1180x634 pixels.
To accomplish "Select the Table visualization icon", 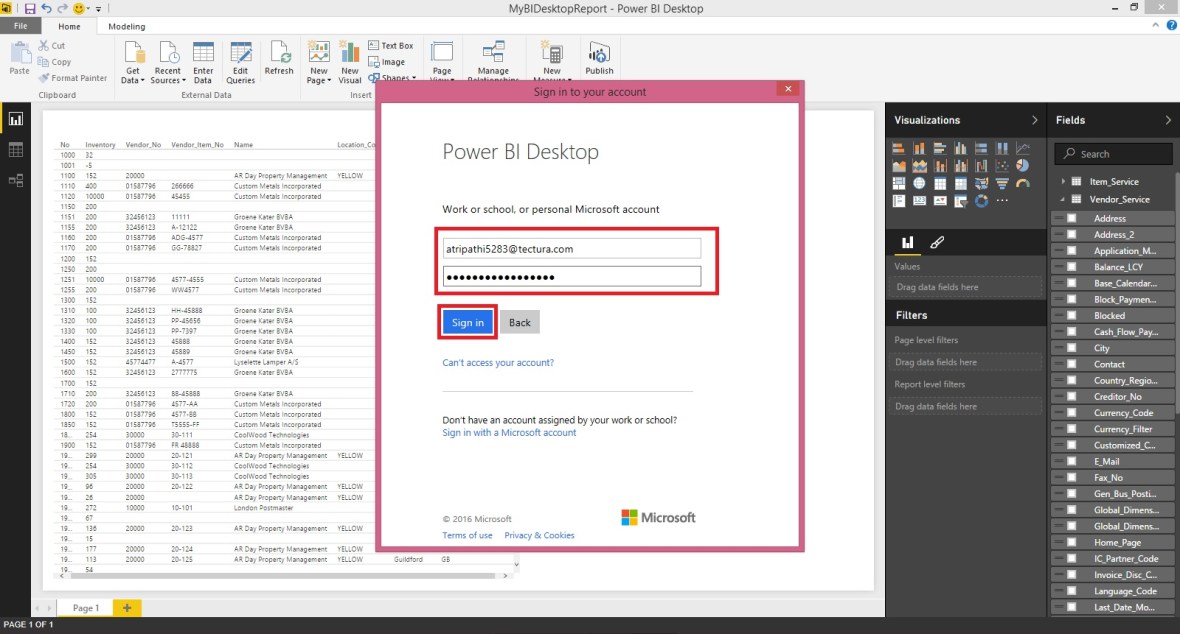I will (940, 183).
